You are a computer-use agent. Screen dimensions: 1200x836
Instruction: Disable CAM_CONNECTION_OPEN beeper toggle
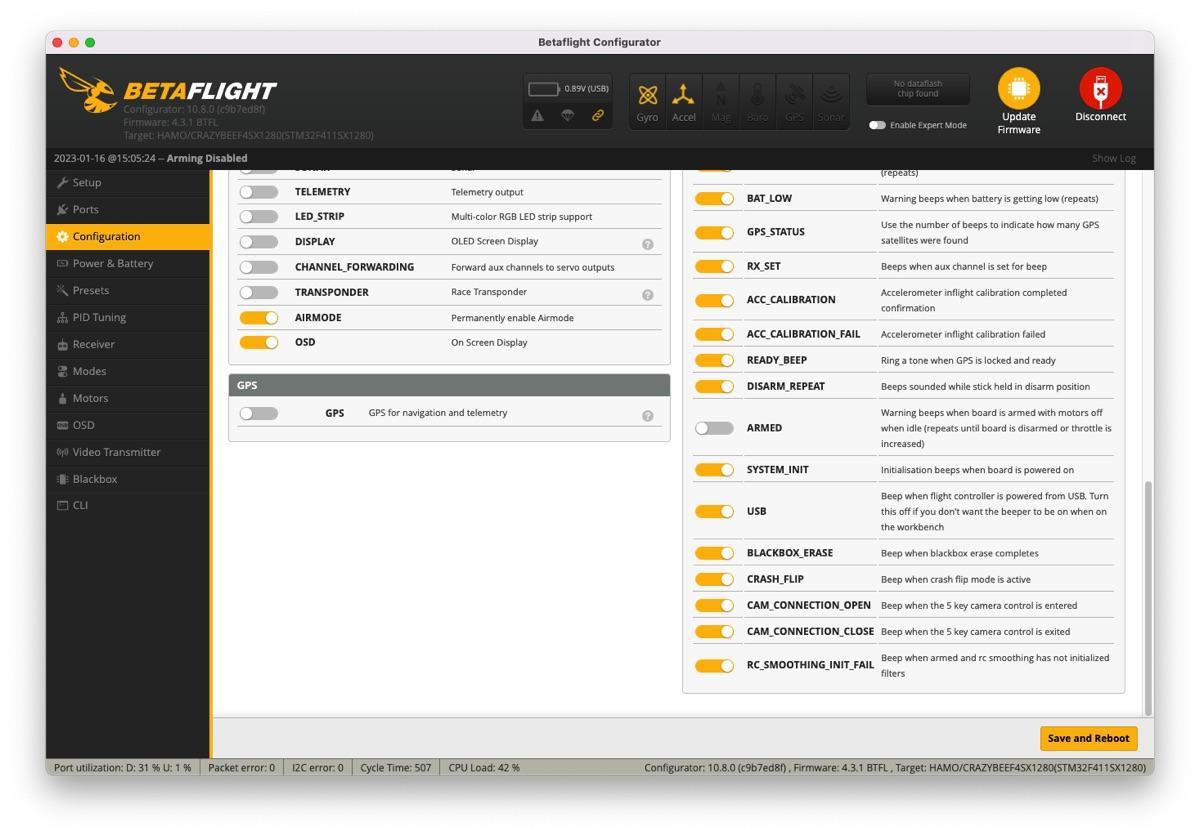pos(714,605)
